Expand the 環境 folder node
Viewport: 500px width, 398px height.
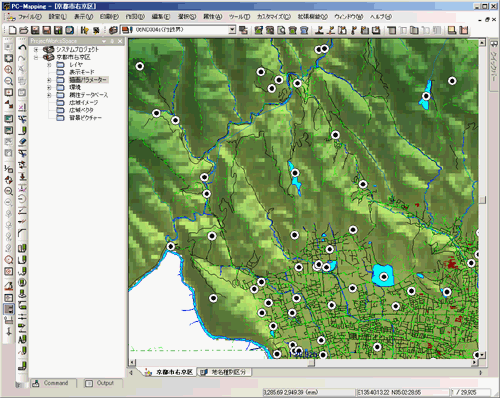point(49,87)
